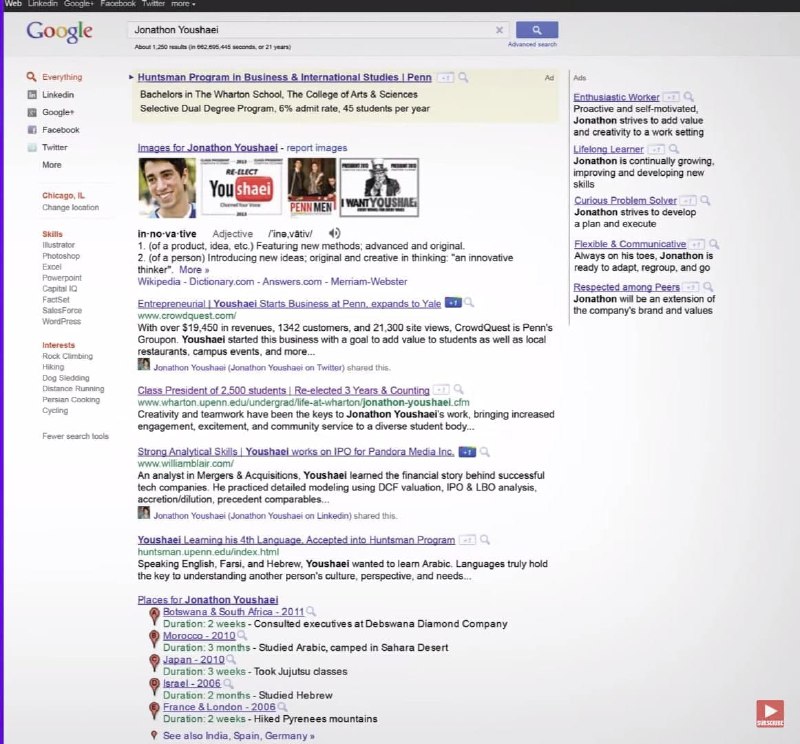Viewport: 800px width, 744px height.
Task: Open Images for Jonathon Youshaei
Action: click(207, 148)
